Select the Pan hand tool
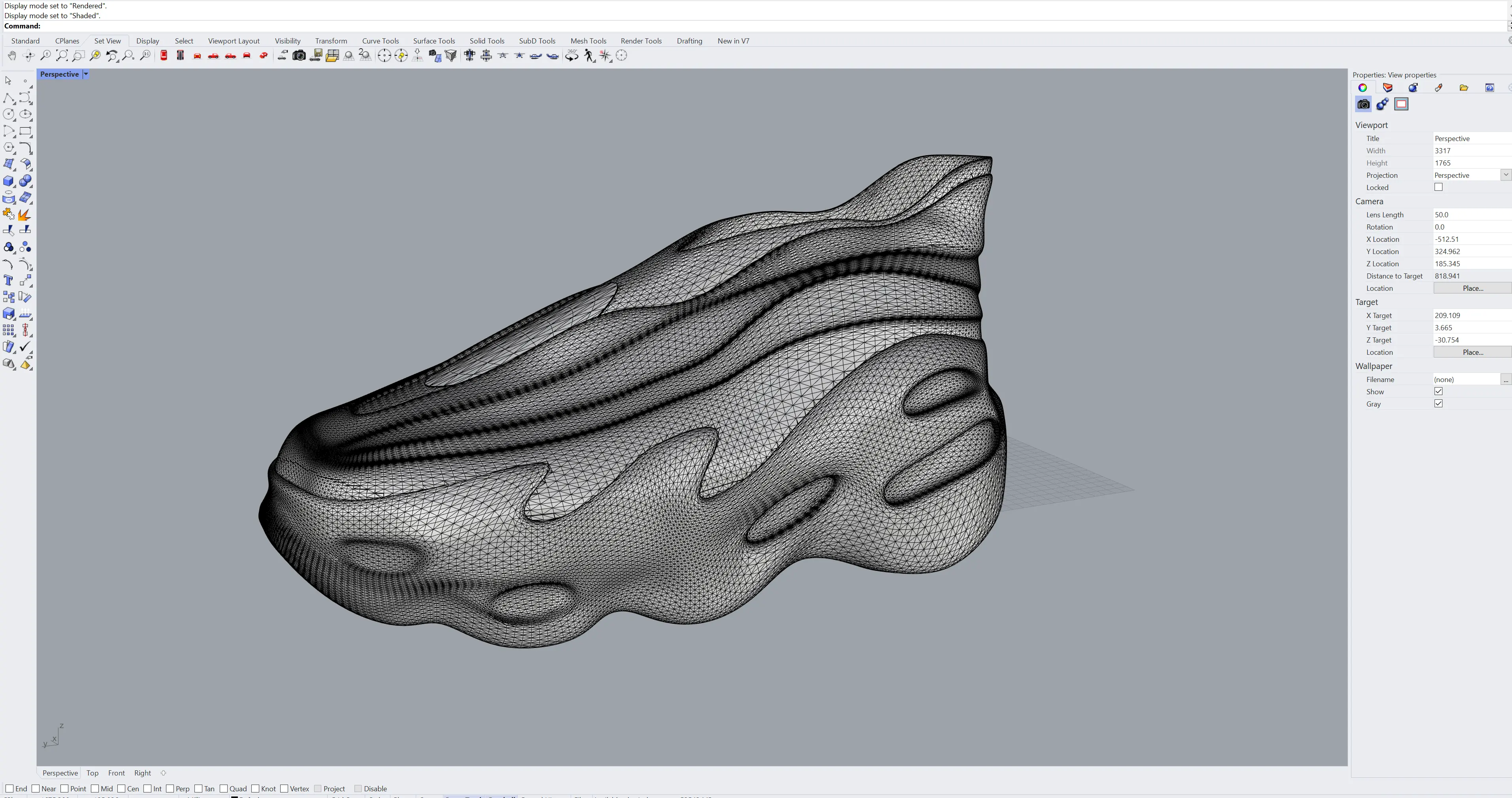Viewport: 1512px width, 798px height. (x=12, y=56)
